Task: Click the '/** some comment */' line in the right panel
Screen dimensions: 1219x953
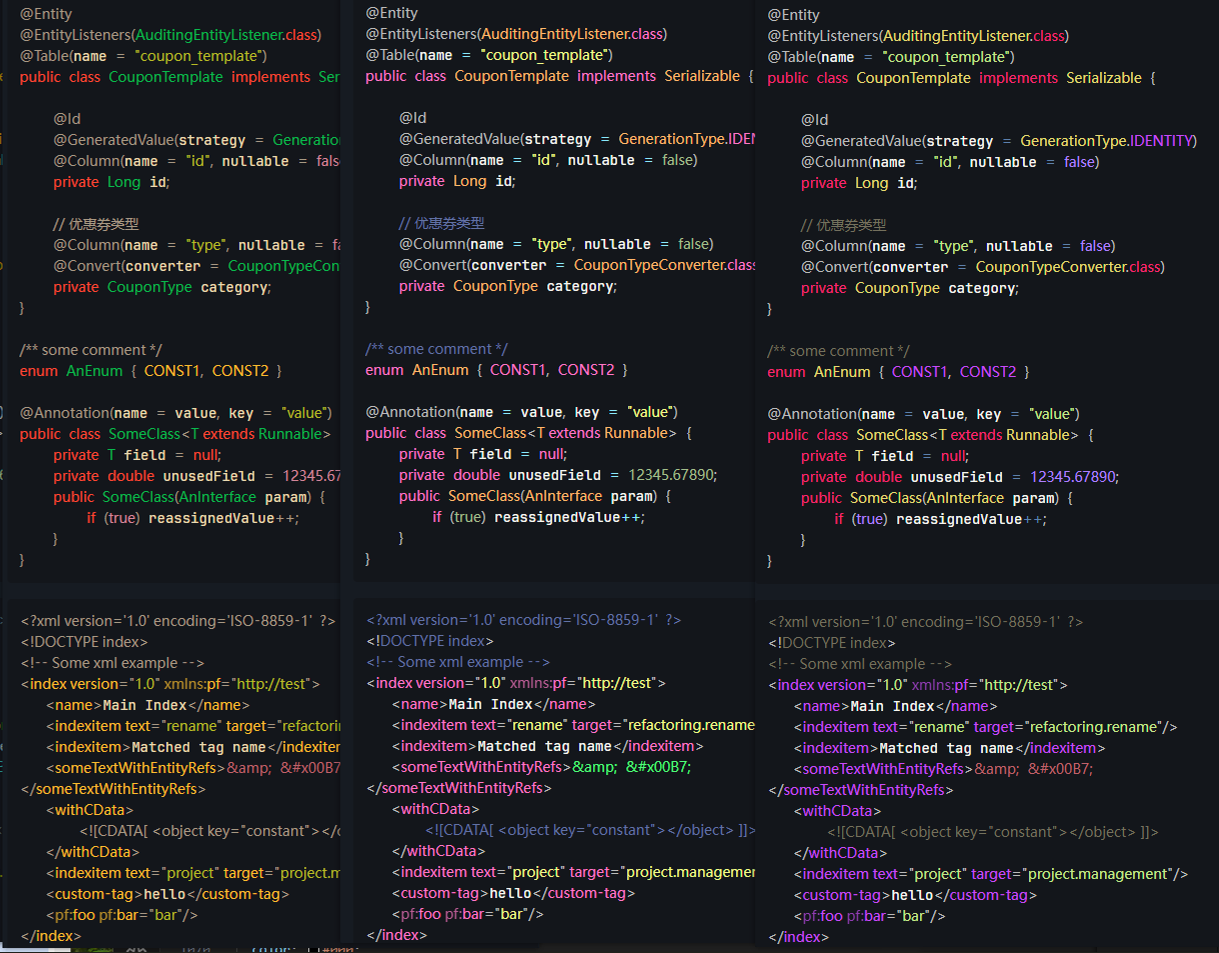Action: coord(839,351)
